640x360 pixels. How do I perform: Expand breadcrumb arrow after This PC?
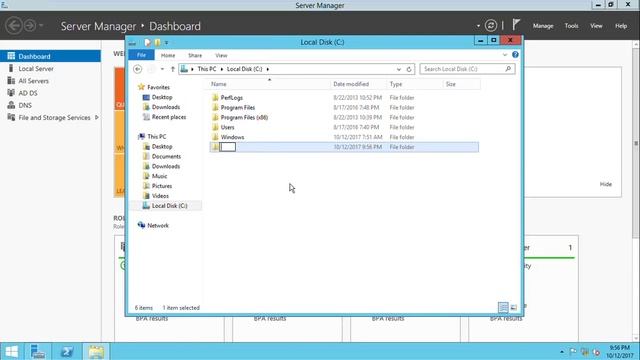click(x=222, y=69)
